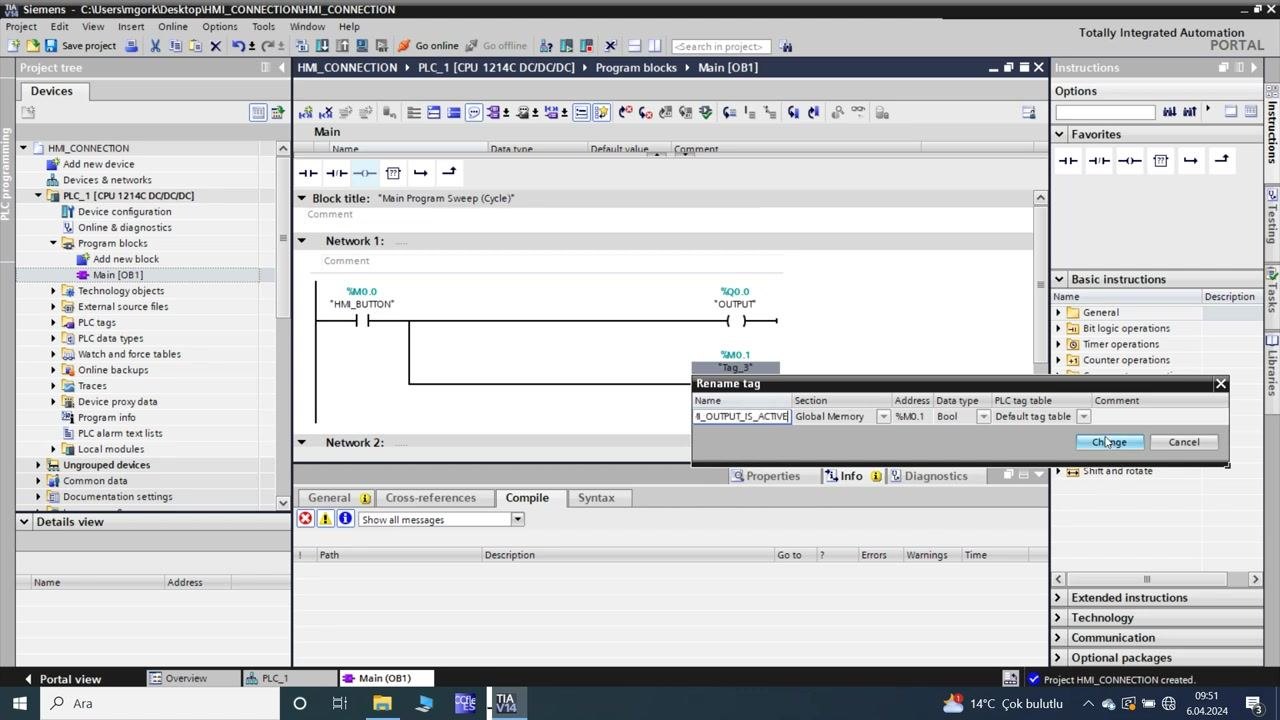Open the PLC tag table dropdown in Rename tag
1280x720 pixels.
(x=1083, y=417)
